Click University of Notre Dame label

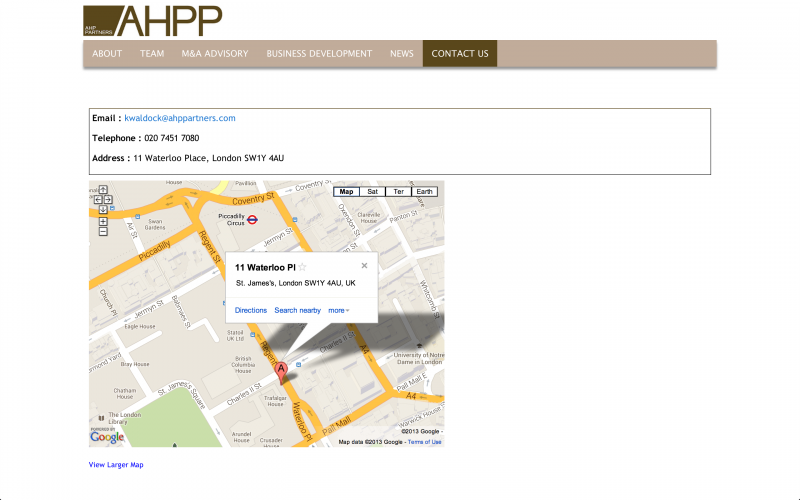[x=419, y=358]
